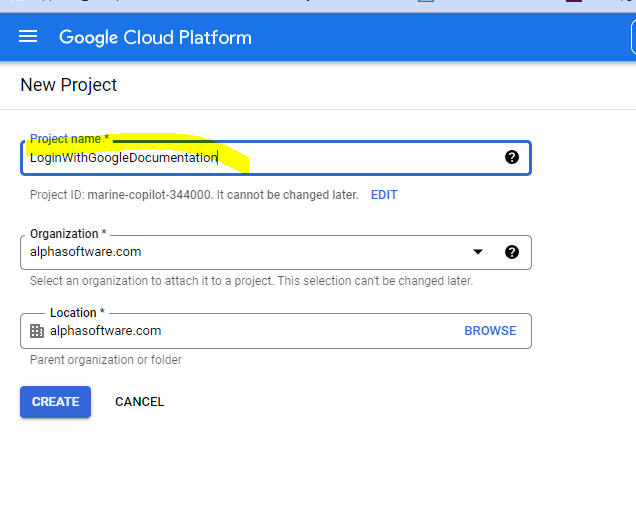This screenshot has height=520, width=636.
Task: Click the 'Select an organization' helper text
Action: 251,281
